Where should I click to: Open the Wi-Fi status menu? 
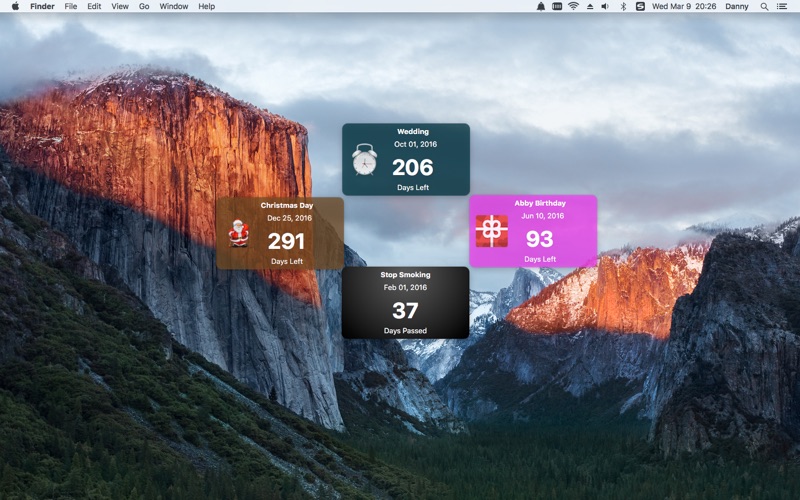pyautogui.click(x=573, y=6)
